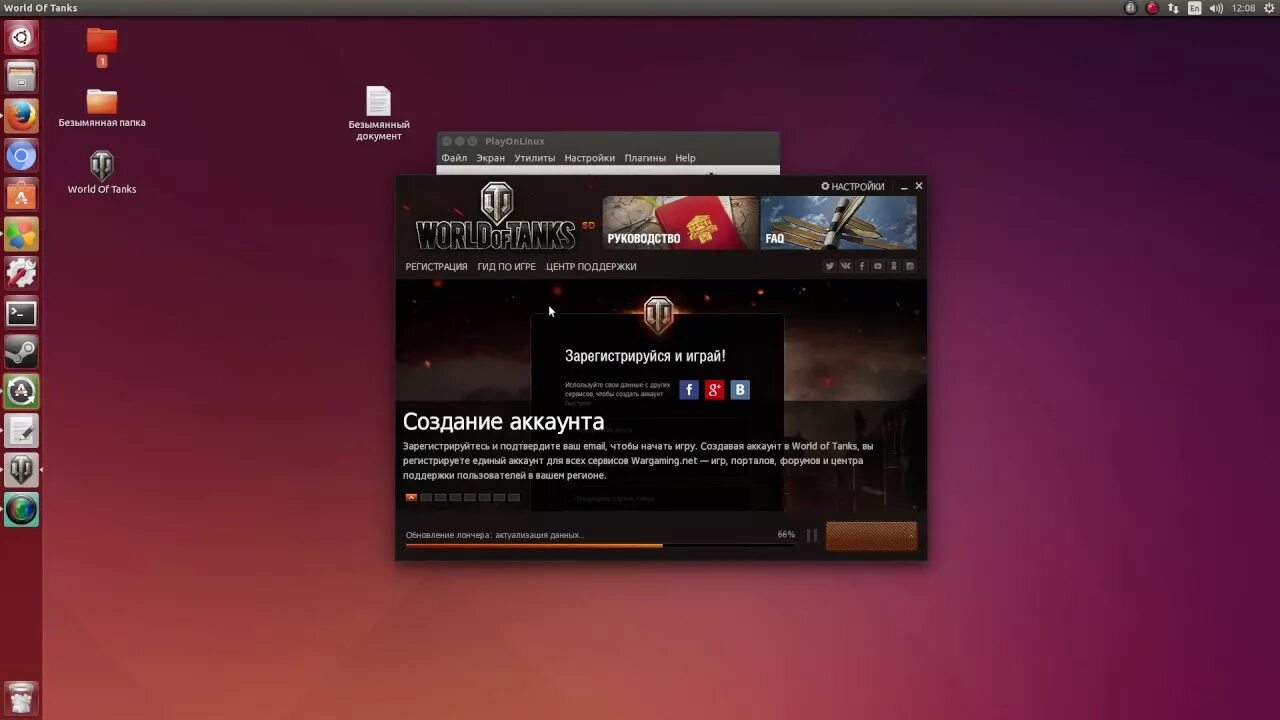Viewport: 1280px width, 720px height.
Task: Register with Facebook blue button
Action: pyautogui.click(x=689, y=390)
